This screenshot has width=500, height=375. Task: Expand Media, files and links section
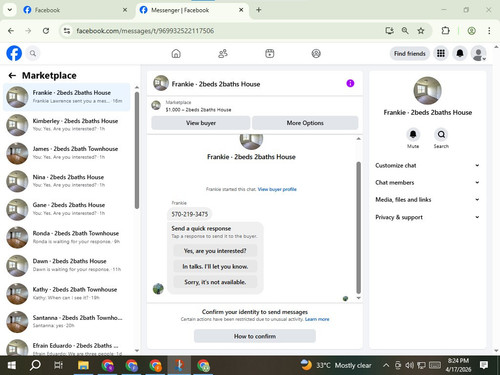point(427,200)
